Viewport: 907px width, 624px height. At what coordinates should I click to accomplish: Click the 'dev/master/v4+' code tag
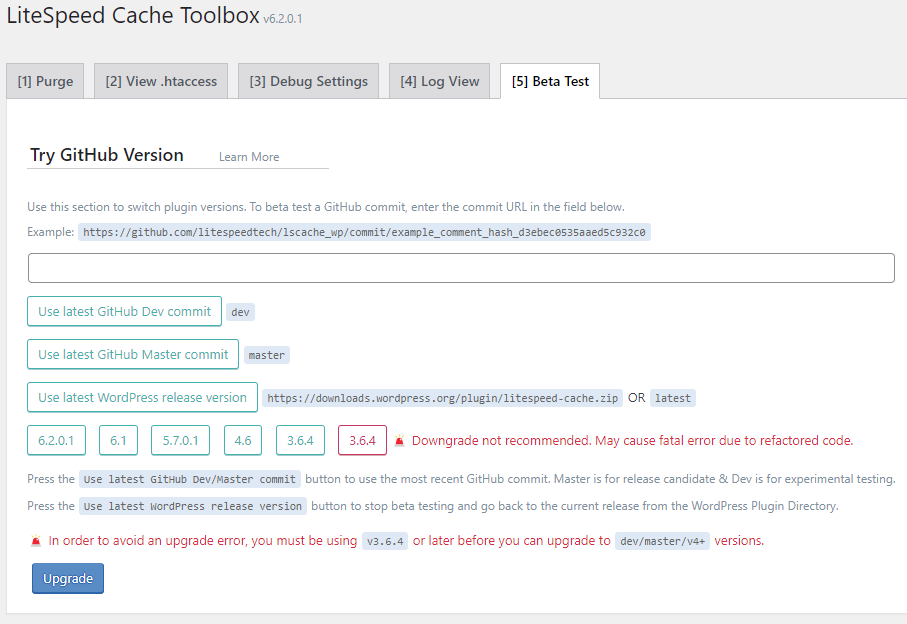[662, 541]
